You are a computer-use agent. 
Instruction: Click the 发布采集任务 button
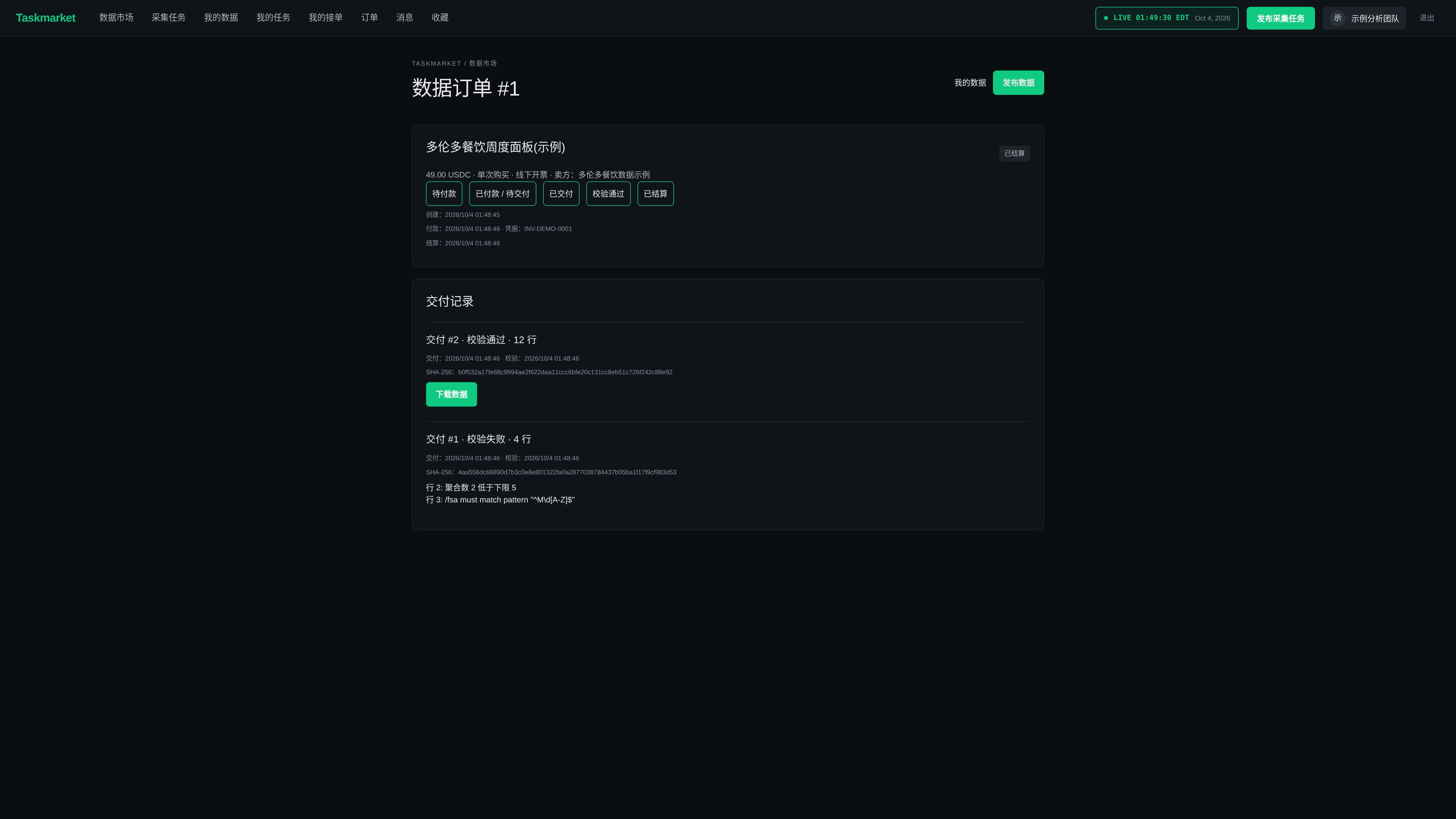coord(1280,18)
